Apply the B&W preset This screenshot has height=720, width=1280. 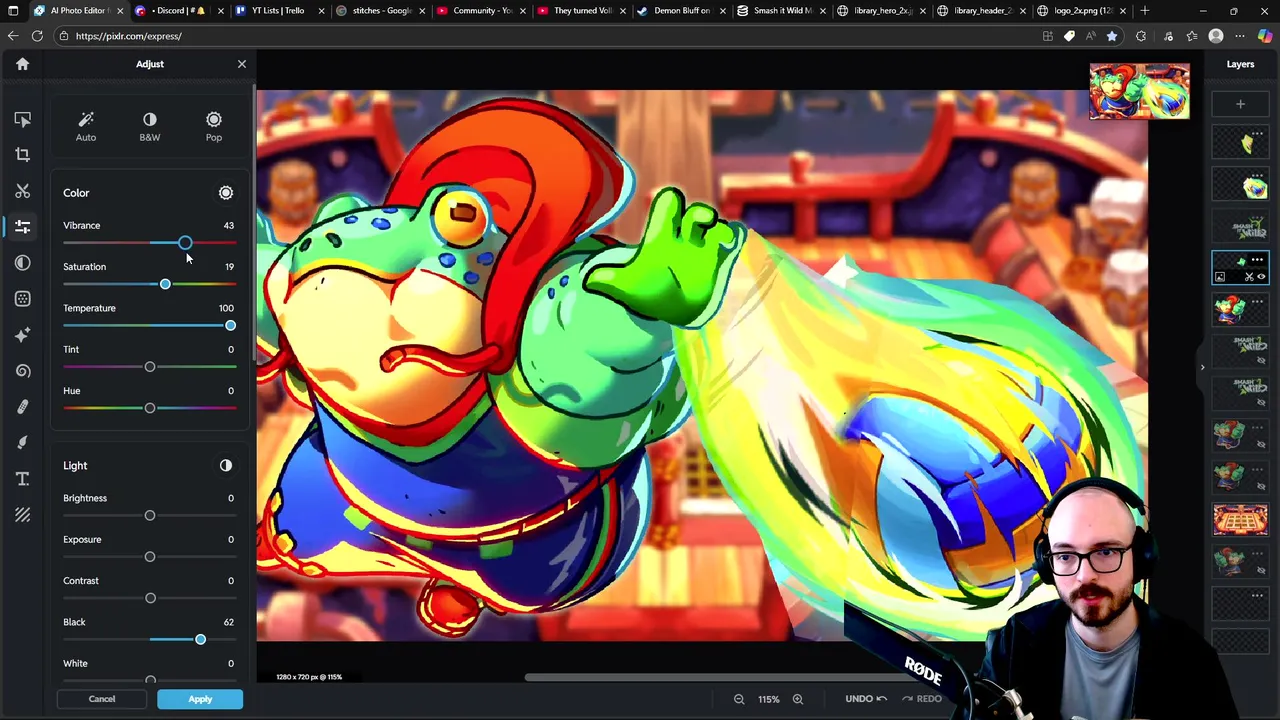tap(150, 126)
